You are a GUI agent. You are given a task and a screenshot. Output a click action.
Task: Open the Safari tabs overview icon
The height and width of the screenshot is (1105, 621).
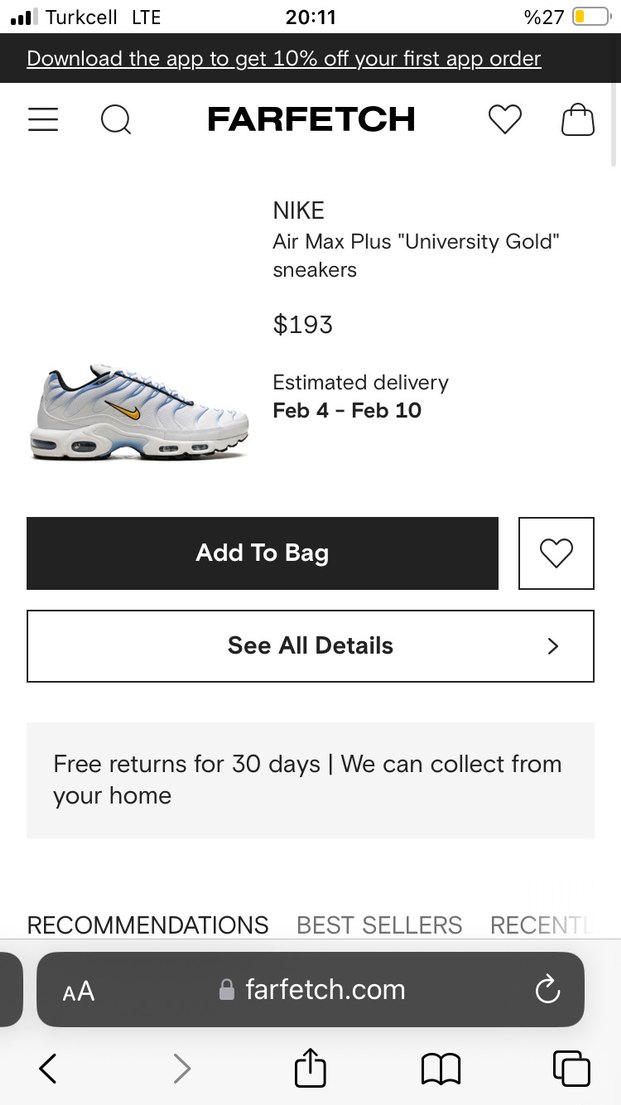[571, 1068]
